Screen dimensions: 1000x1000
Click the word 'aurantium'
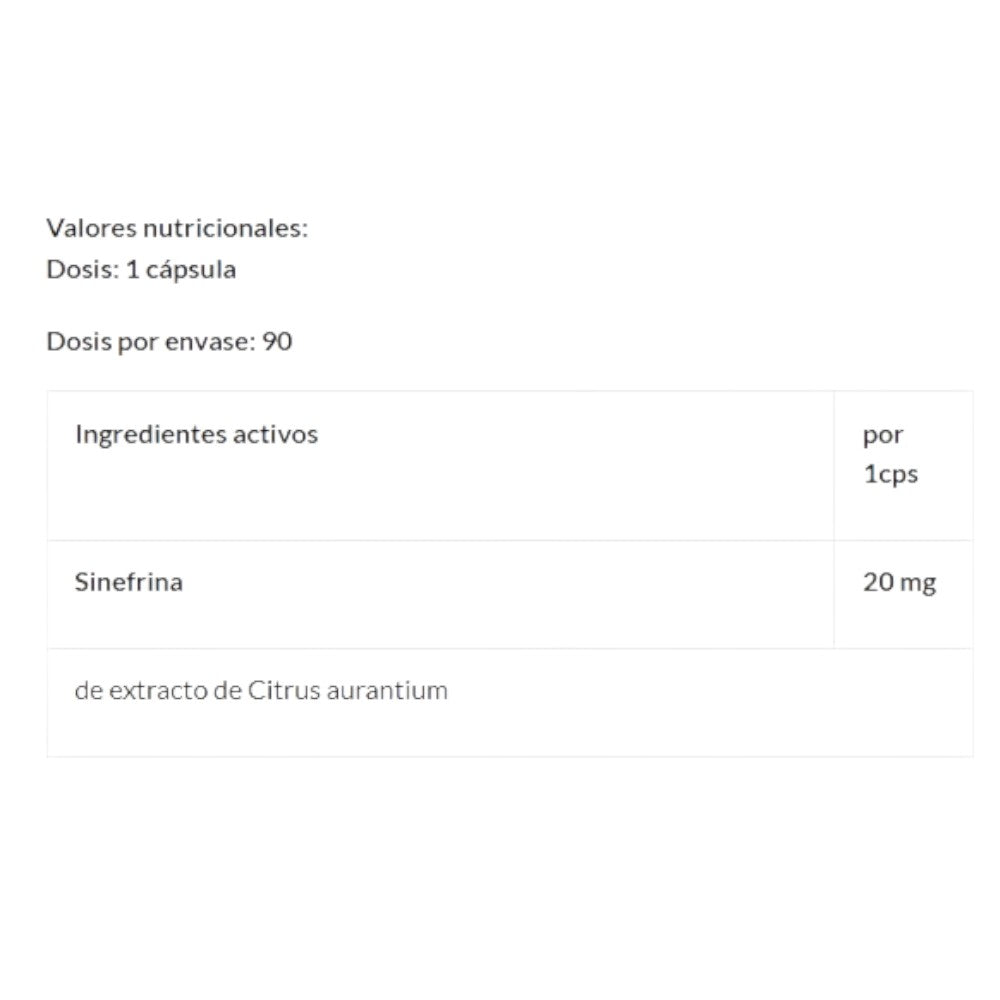[387, 691]
